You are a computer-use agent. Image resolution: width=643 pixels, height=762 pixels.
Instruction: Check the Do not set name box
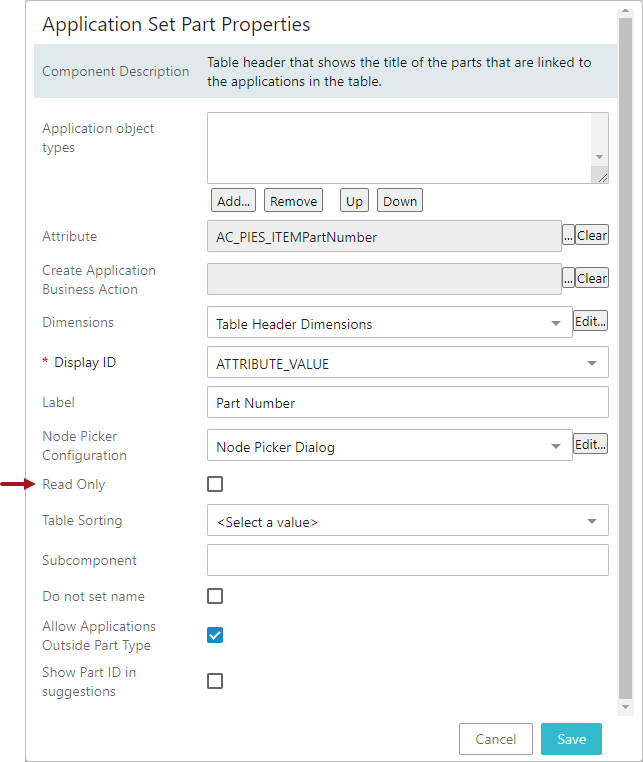click(215, 596)
